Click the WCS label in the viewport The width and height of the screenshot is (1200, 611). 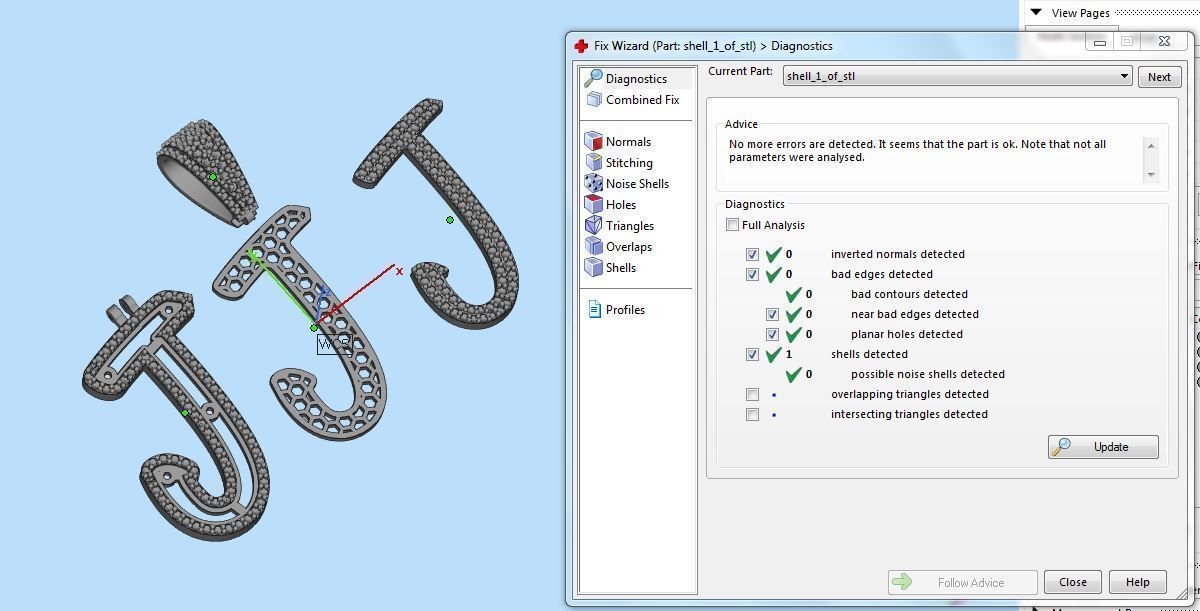pyautogui.click(x=334, y=344)
